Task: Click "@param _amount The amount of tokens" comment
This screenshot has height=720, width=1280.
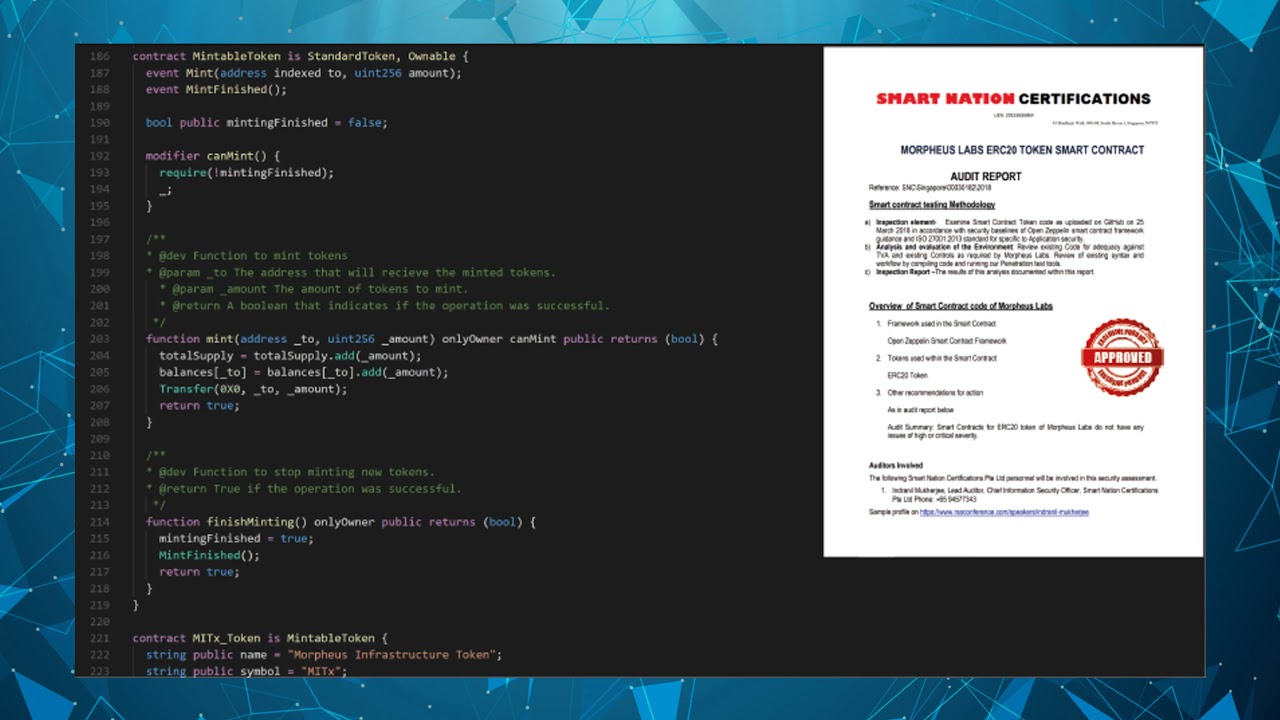Action: [313, 289]
